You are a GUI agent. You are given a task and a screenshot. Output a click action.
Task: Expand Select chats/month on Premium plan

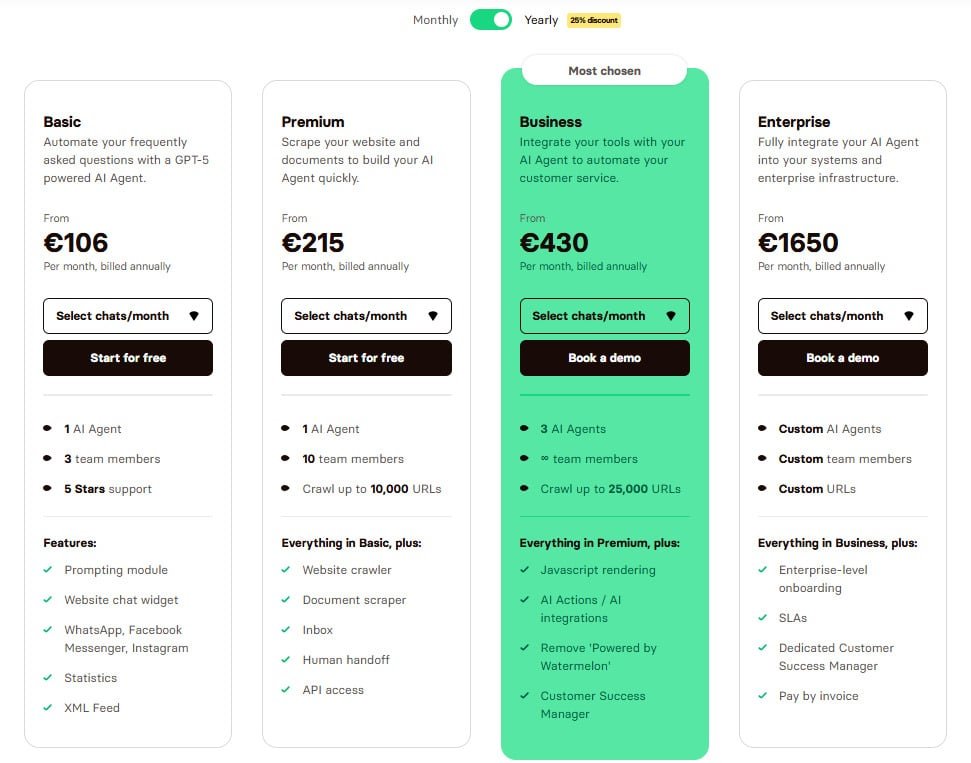pyautogui.click(x=365, y=315)
